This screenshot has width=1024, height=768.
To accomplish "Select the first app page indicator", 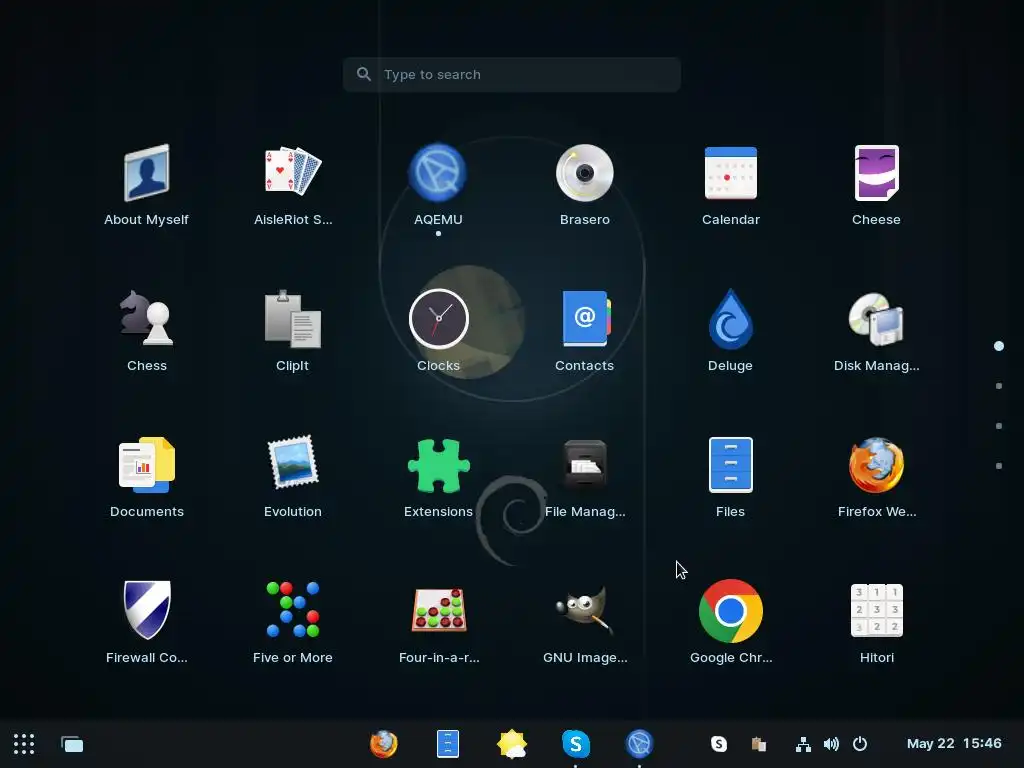I will [x=999, y=346].
